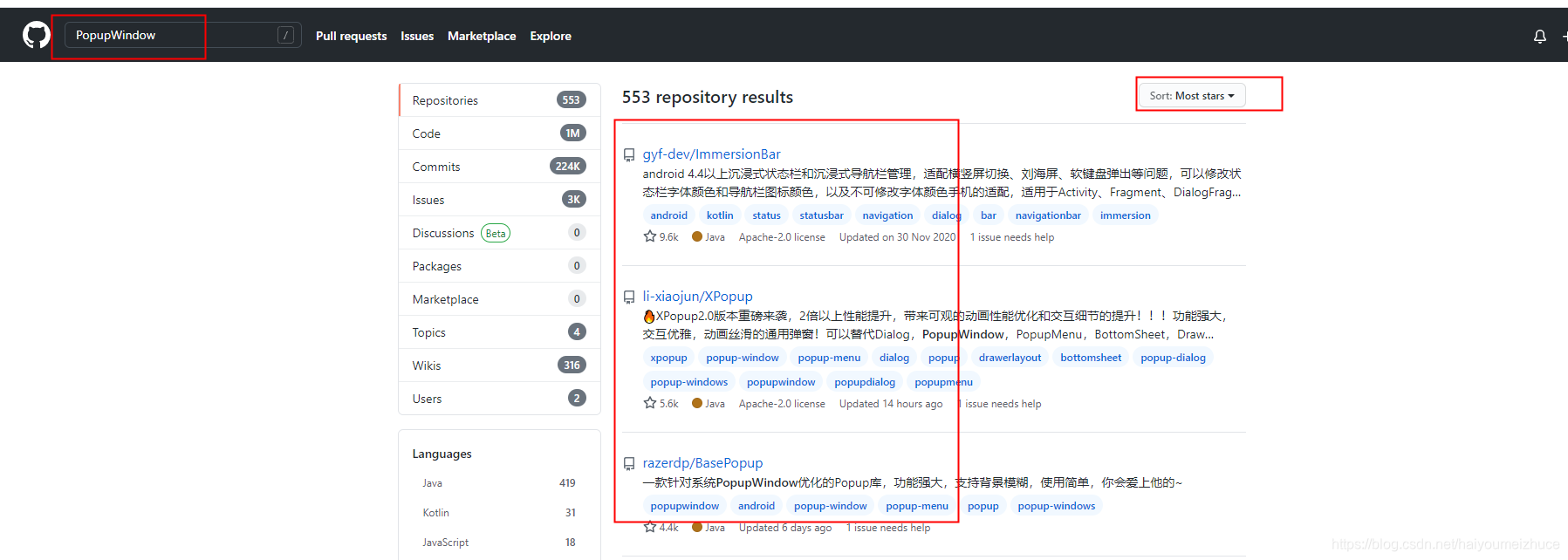Click '553 repository results' heading
Viewport: 1568px width, 560px height.
tap(708, 97)
